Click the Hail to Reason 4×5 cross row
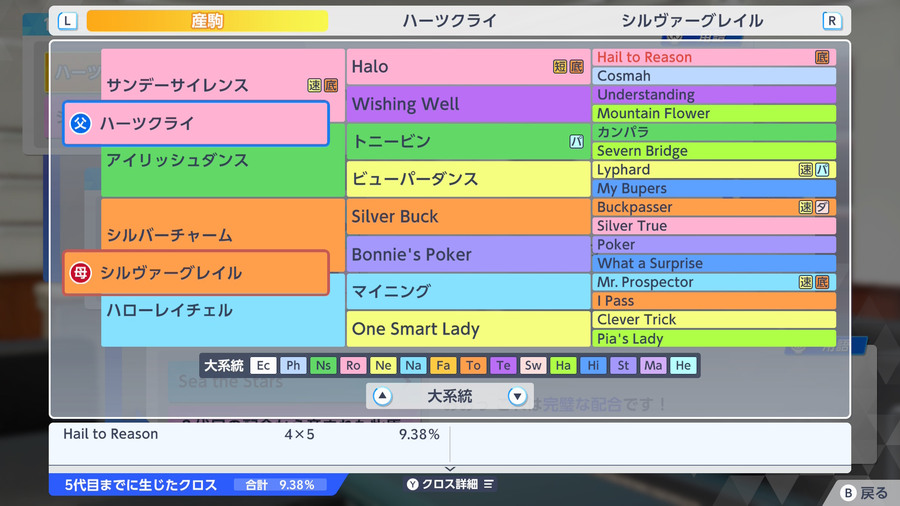The width and height of the screenshot is (900, 506). click(x=251, y=434)
